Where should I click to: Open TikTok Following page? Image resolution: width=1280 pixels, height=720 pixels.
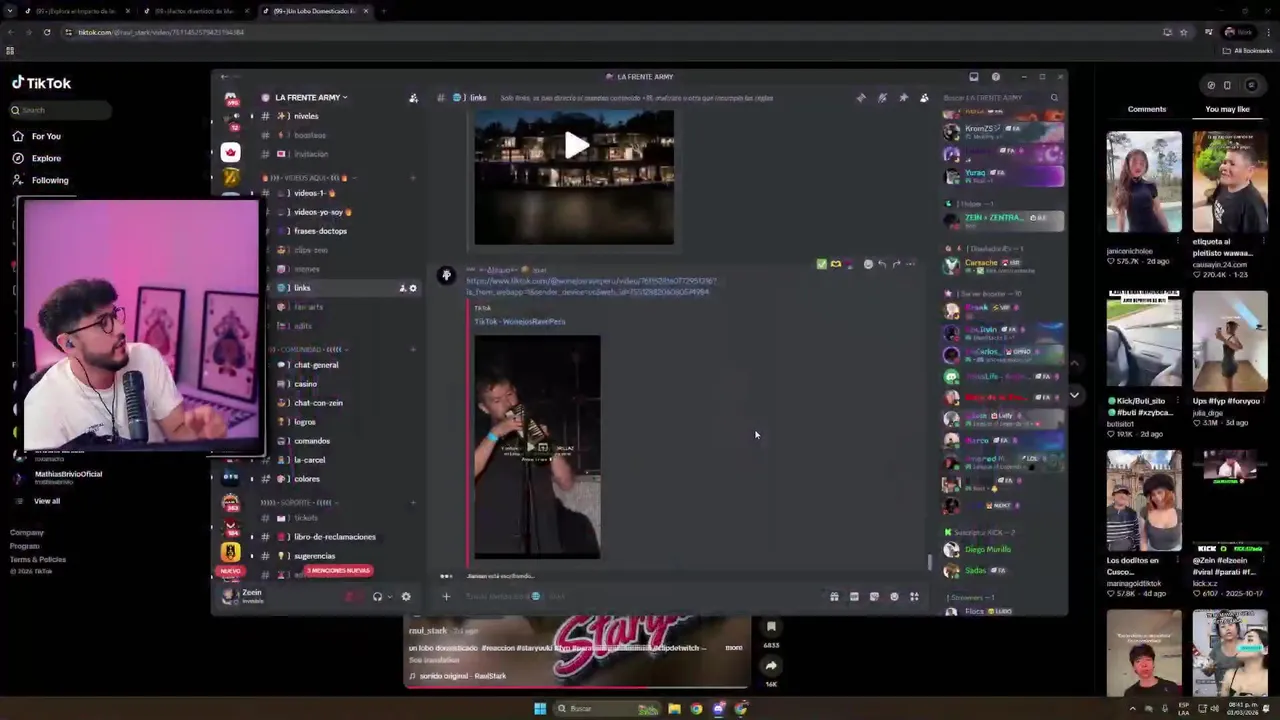pos(50,180)
